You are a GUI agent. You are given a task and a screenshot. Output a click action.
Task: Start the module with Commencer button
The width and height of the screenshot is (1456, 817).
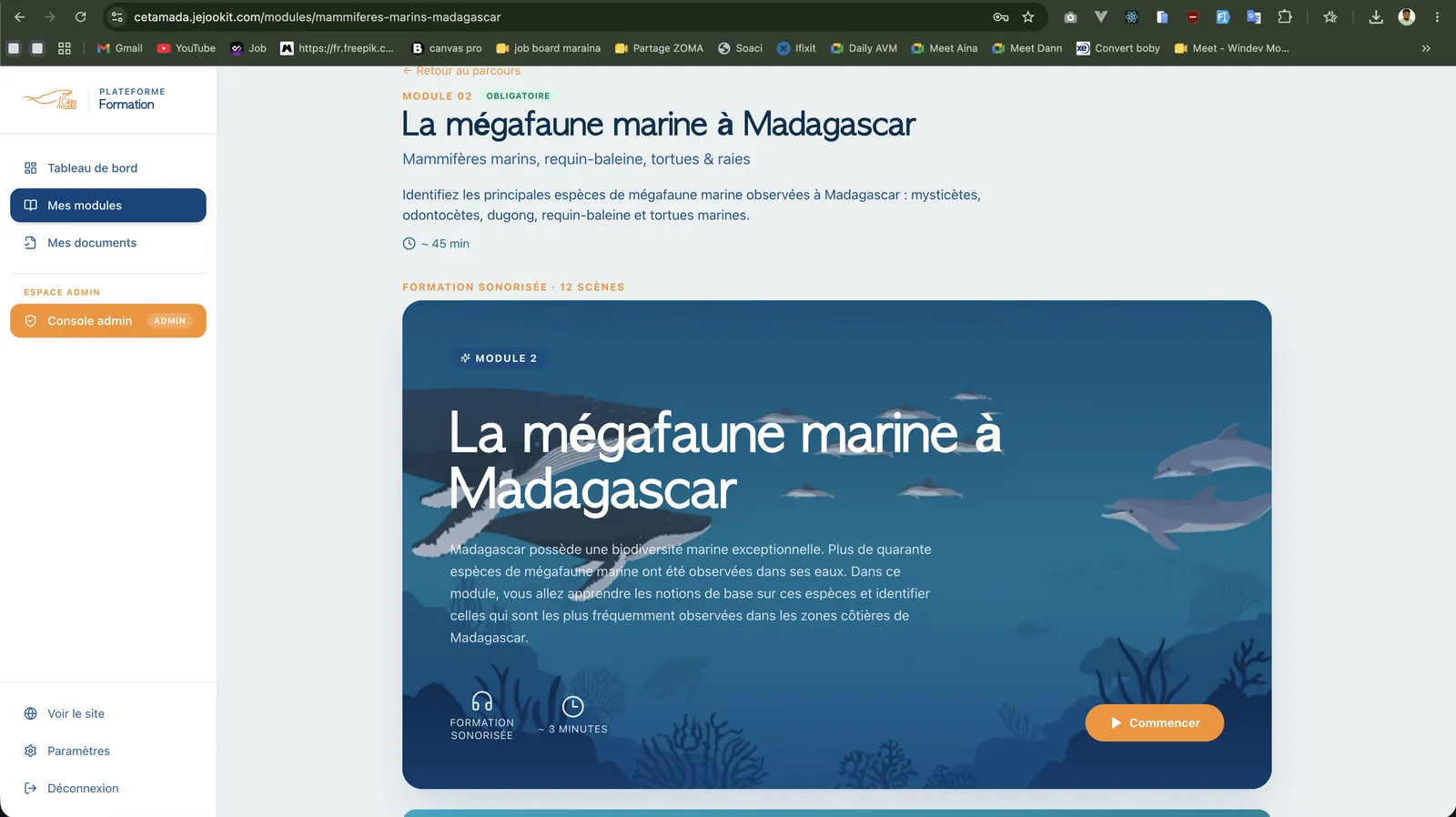click(1154, 723)
